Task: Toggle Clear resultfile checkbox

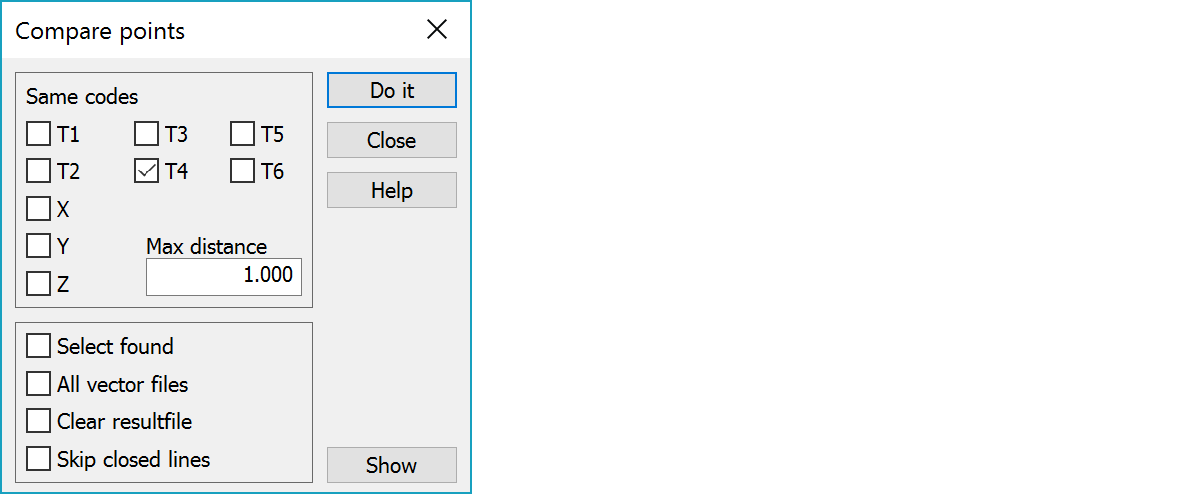Action: tap(39, 421)
